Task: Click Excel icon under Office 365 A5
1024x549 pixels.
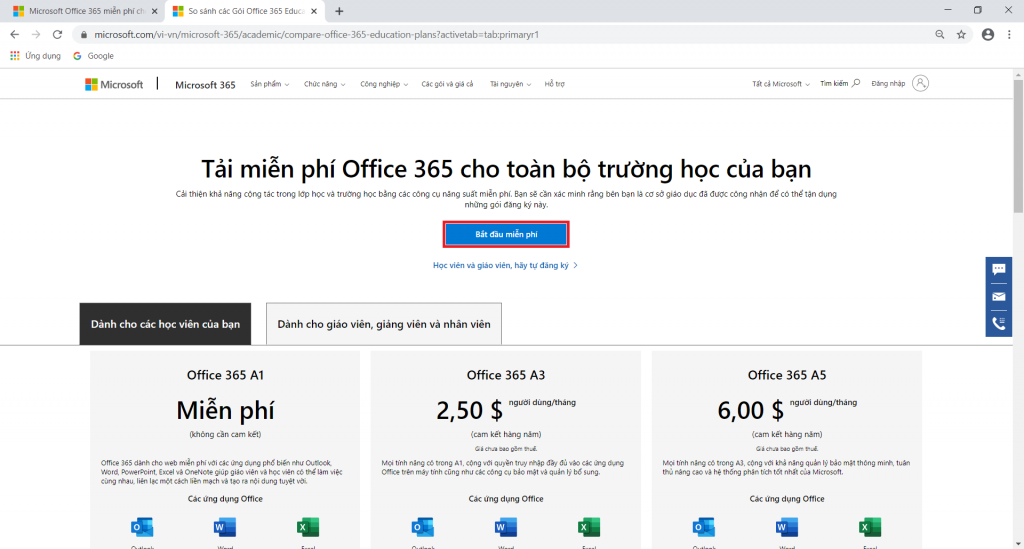Action: pos(869,527)
